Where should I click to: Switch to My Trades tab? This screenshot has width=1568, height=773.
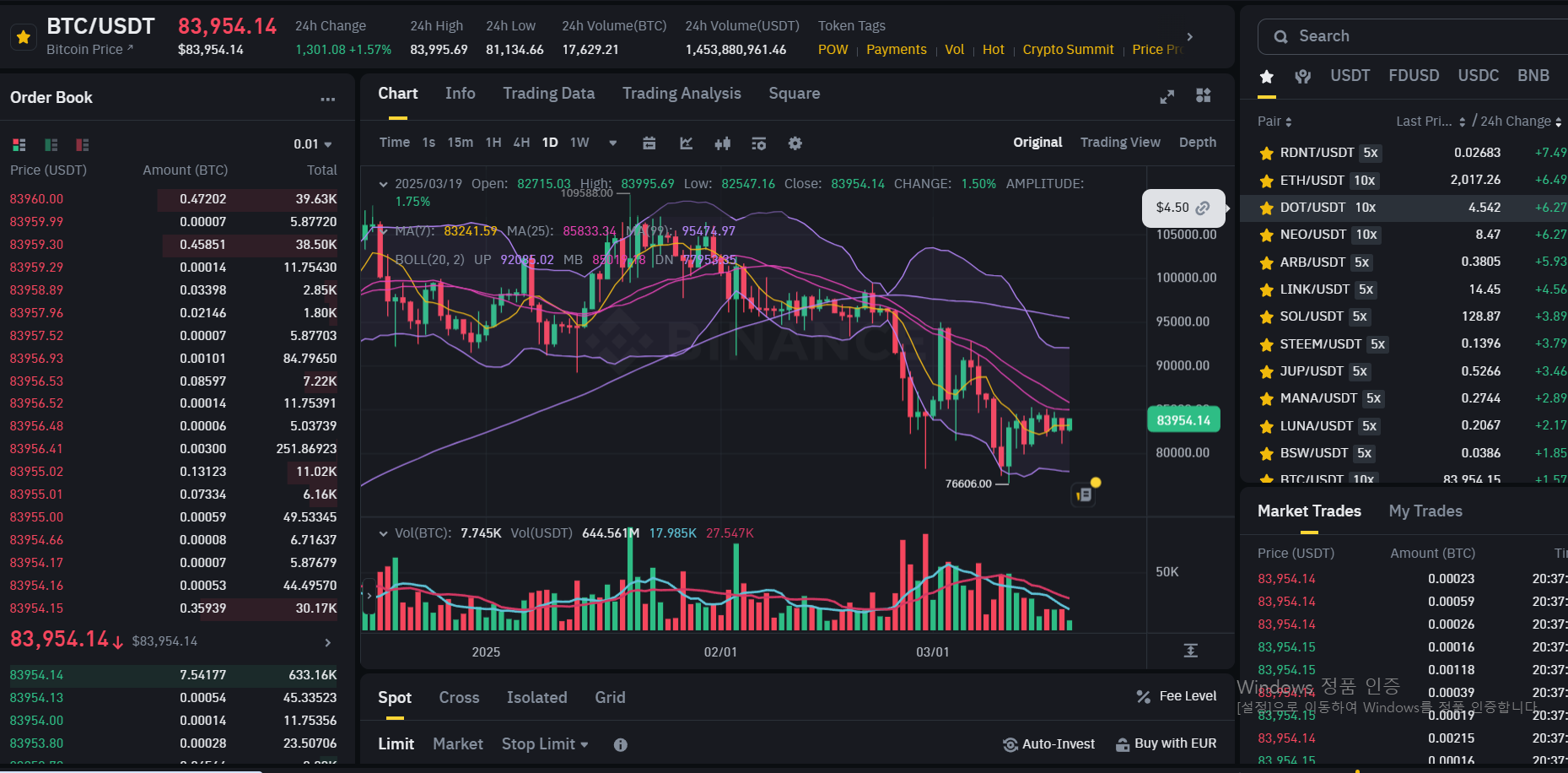tap(1425, 511)
